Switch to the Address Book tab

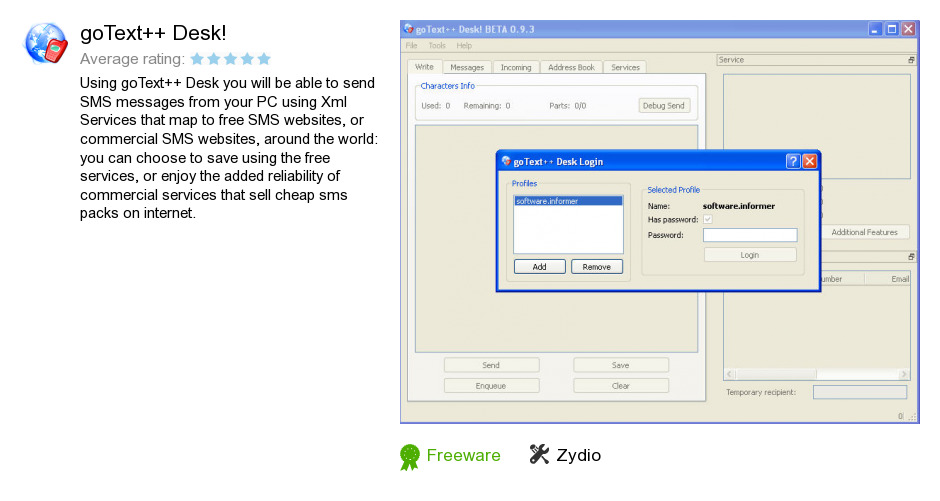[x=571, y=68]
